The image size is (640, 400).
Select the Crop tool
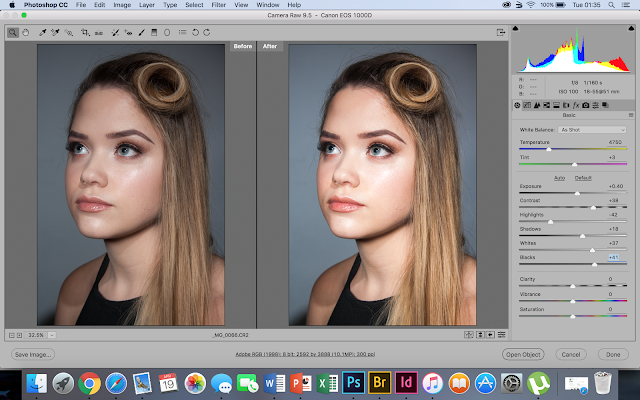pos(84,32)
